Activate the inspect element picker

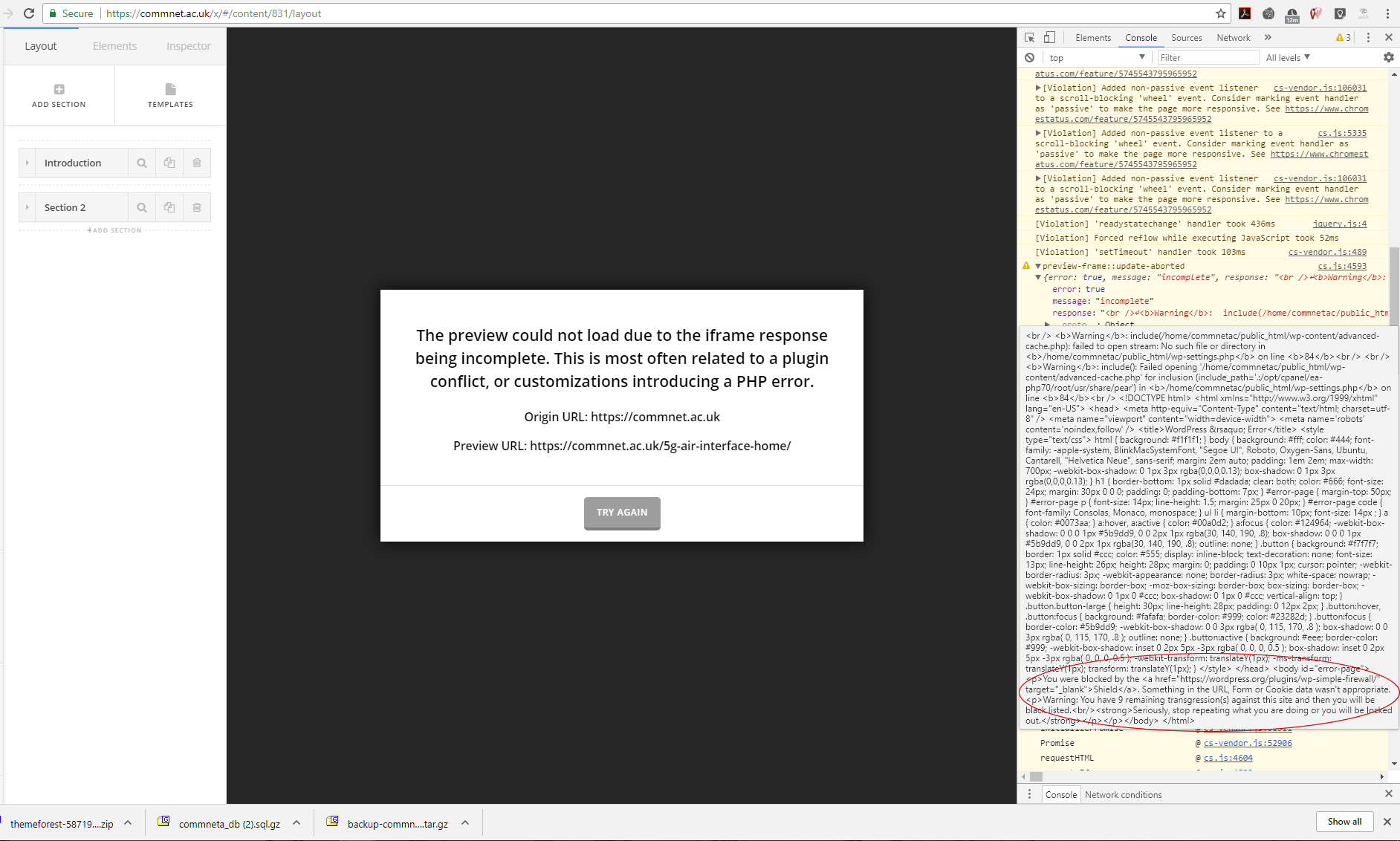(1029, 38)
